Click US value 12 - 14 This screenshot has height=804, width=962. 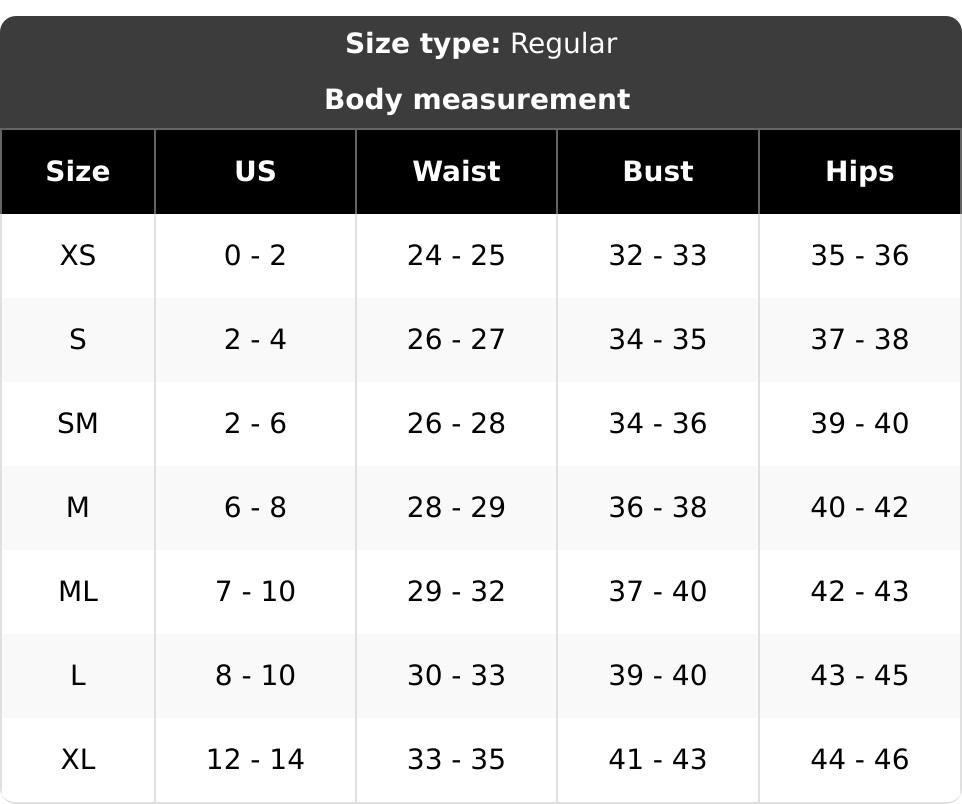pyautogui.click(x=255, y=760)
